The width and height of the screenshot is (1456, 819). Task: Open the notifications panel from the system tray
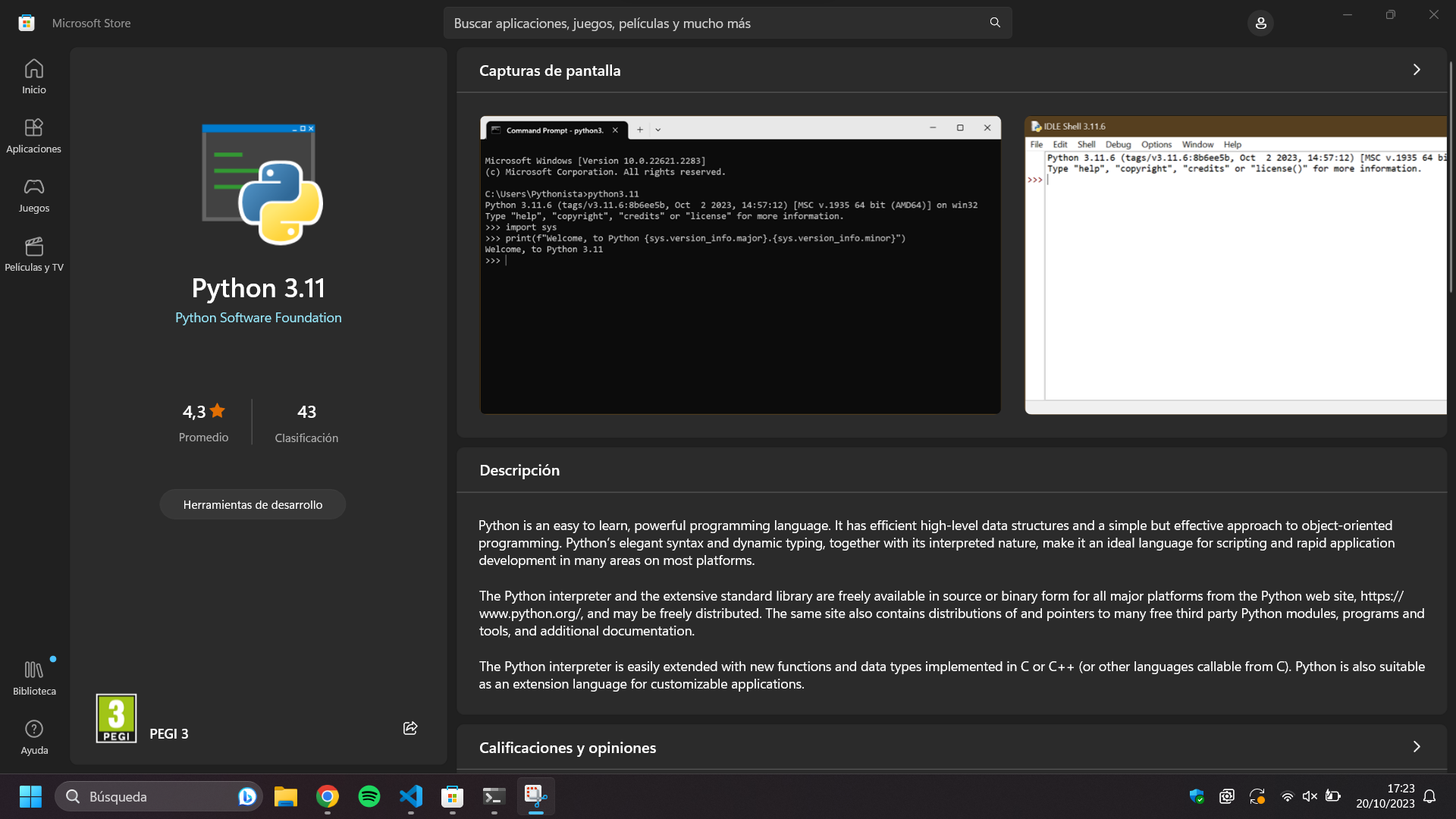pyautogui.click(x=1430, y=796)
